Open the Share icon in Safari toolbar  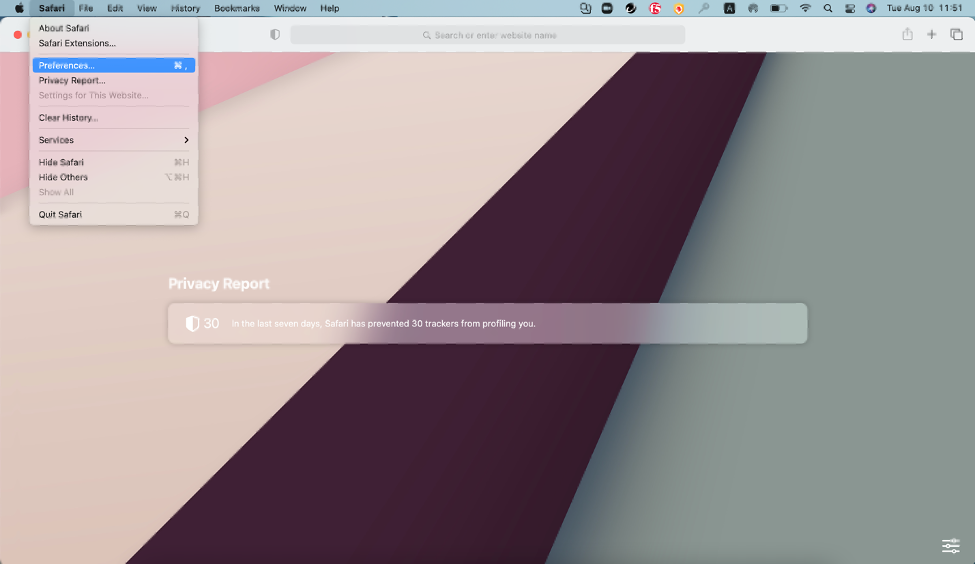pos(907,35)
